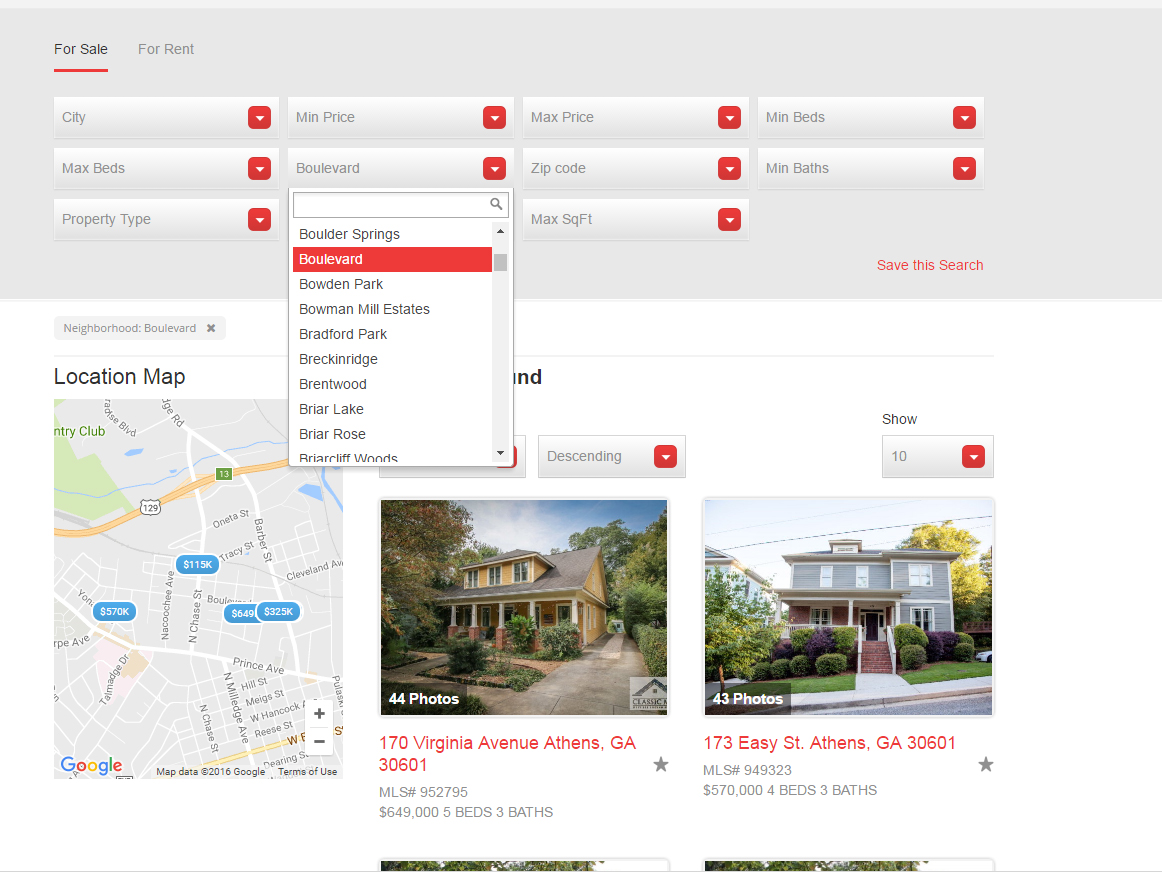Click the magnifier icon in neighborhood search box
This screenshot has height=872, width=1162.
[497, 203]
